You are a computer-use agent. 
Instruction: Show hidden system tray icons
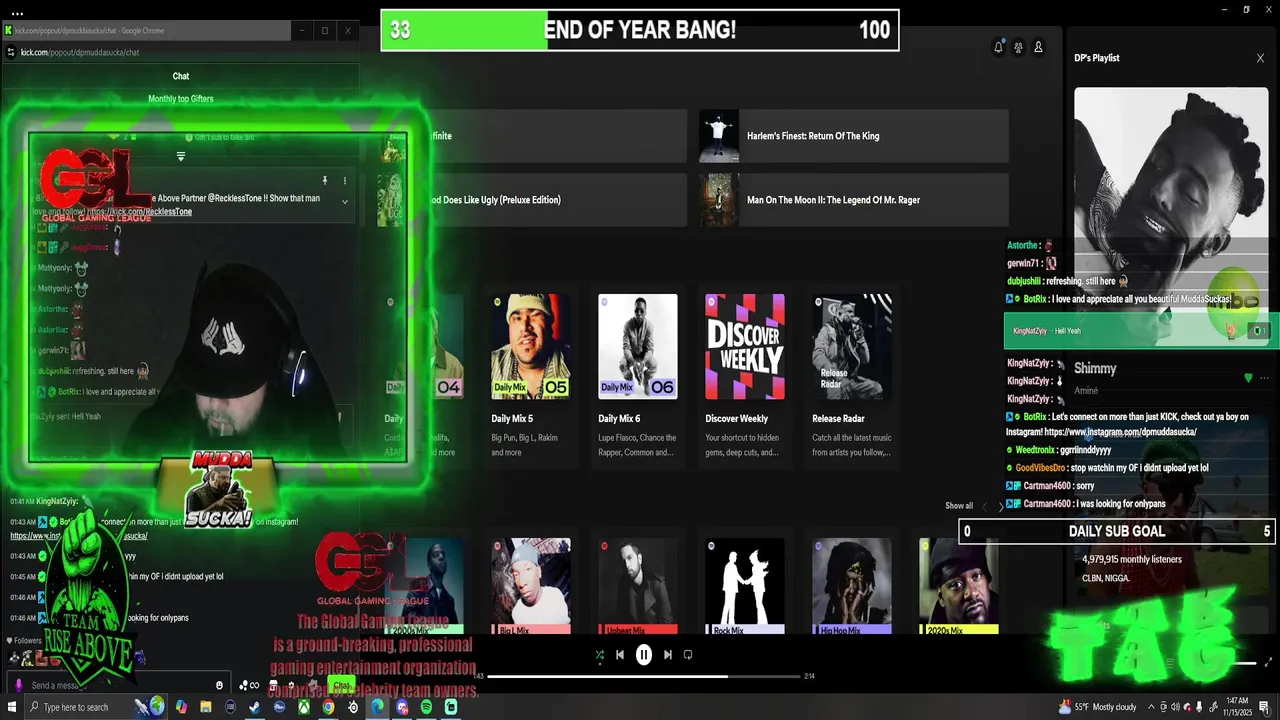1150,707
